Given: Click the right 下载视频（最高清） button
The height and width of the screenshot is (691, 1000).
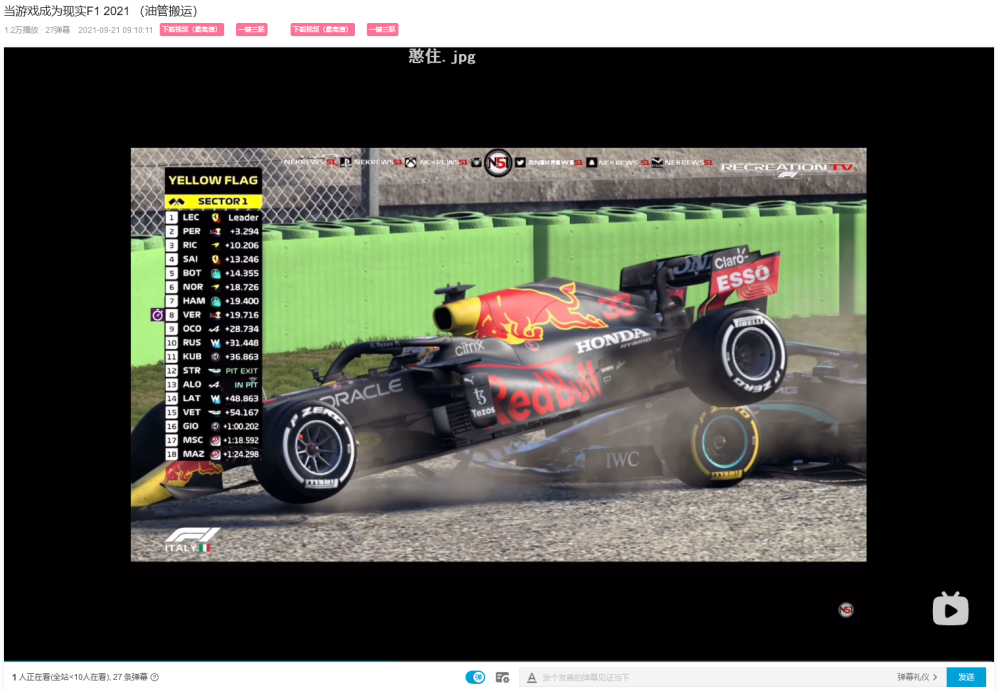Looking at the screenshot, I should click(x=323, y=29).
